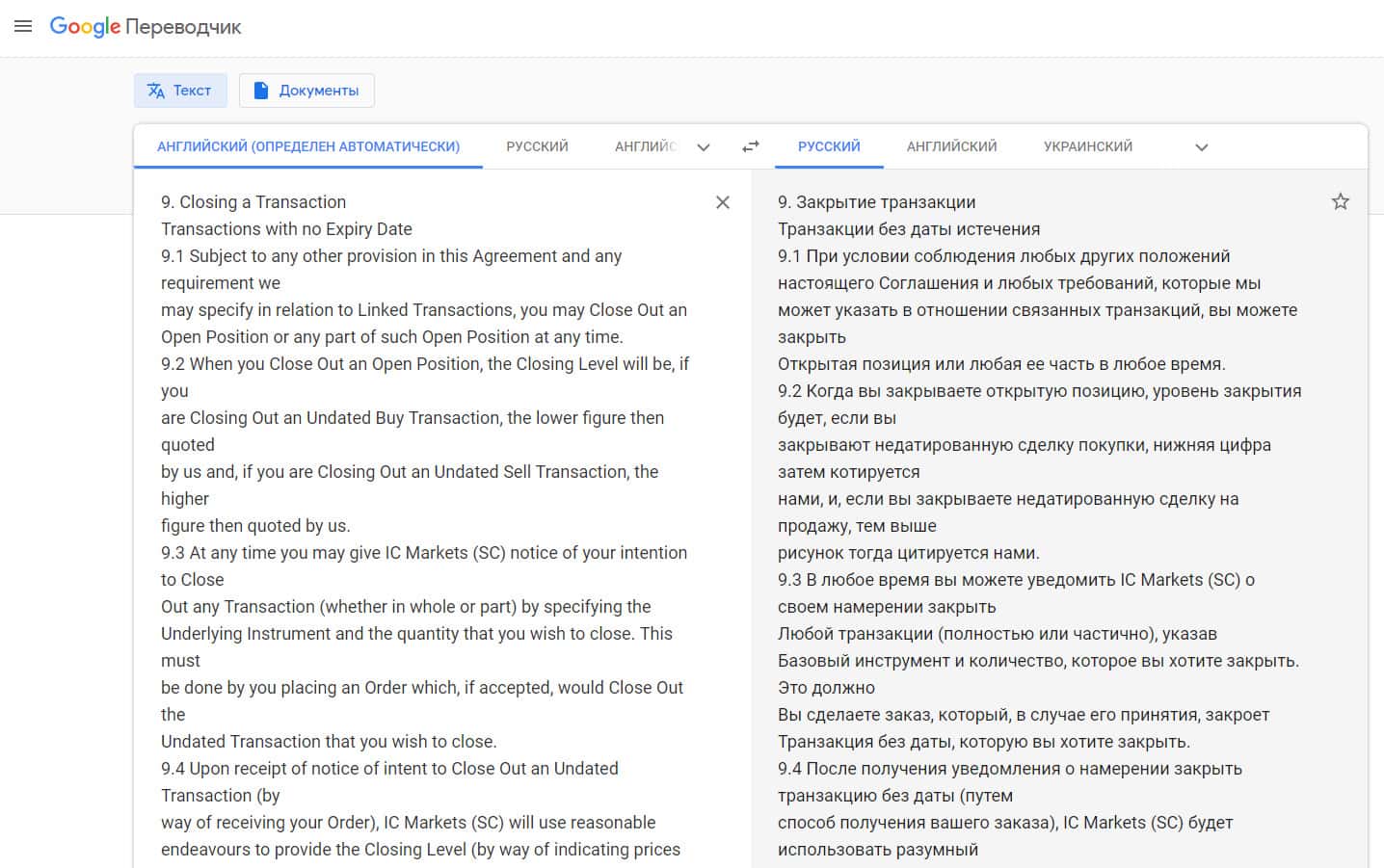1384x868 pixels.
Task: Click the line "Базовый инструмент и количество"
Action: tap(1039, 661)
